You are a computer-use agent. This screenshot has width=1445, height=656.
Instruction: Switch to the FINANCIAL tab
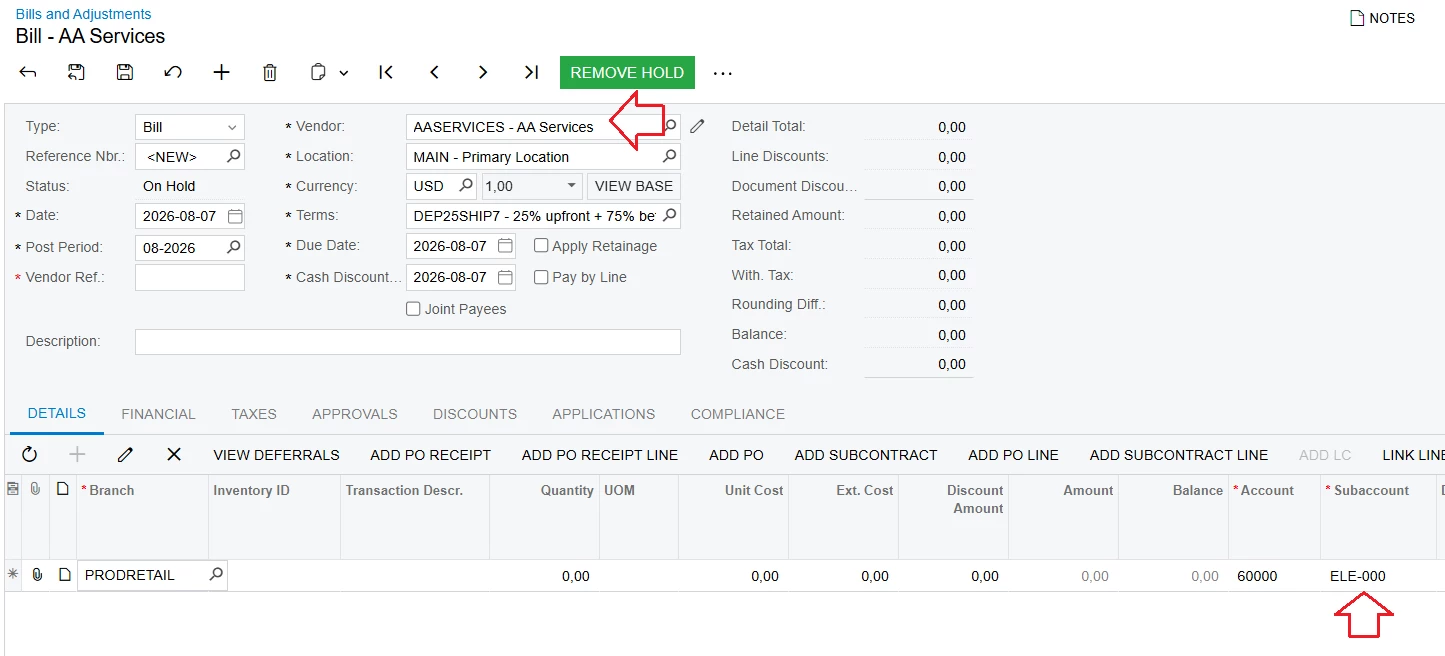pos(158,414)
